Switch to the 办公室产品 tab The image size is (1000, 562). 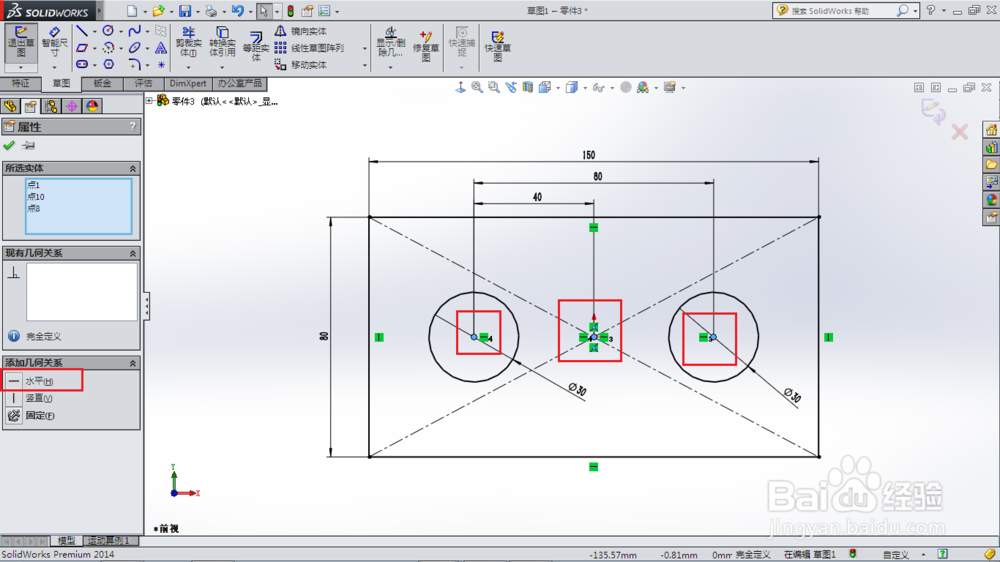point(239,84)
